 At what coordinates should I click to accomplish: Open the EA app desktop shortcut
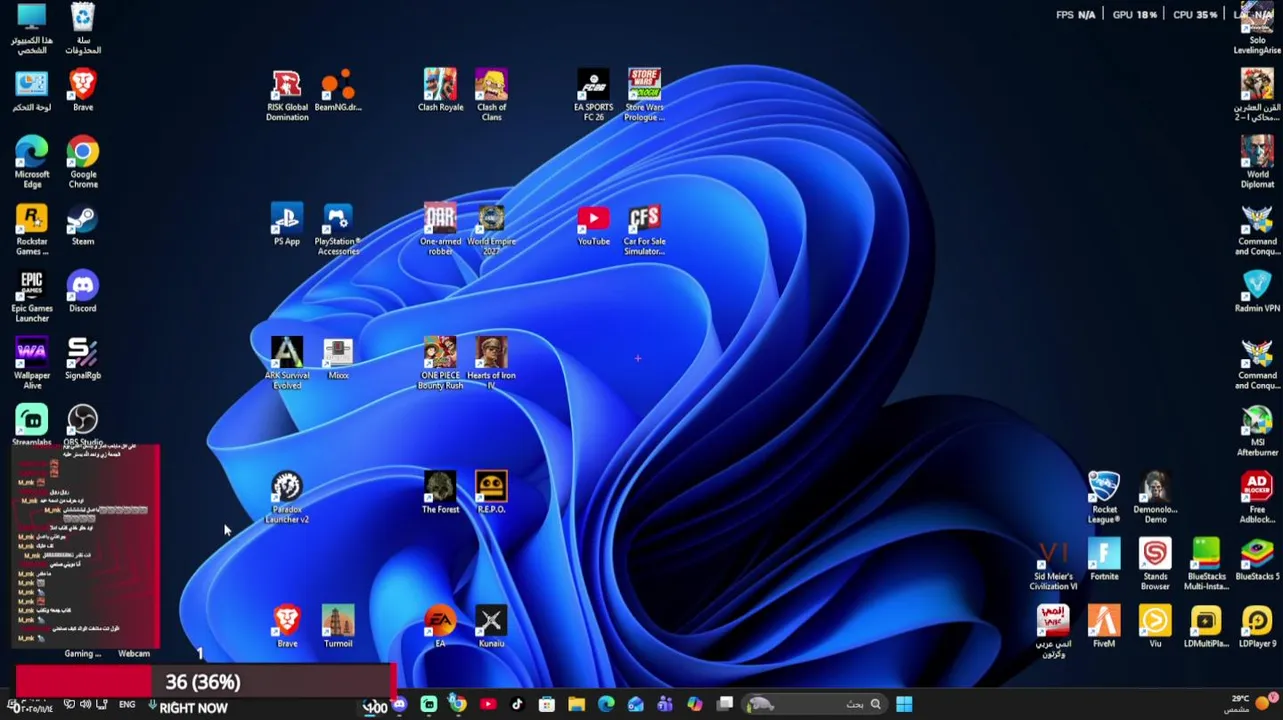coord(440,627)
